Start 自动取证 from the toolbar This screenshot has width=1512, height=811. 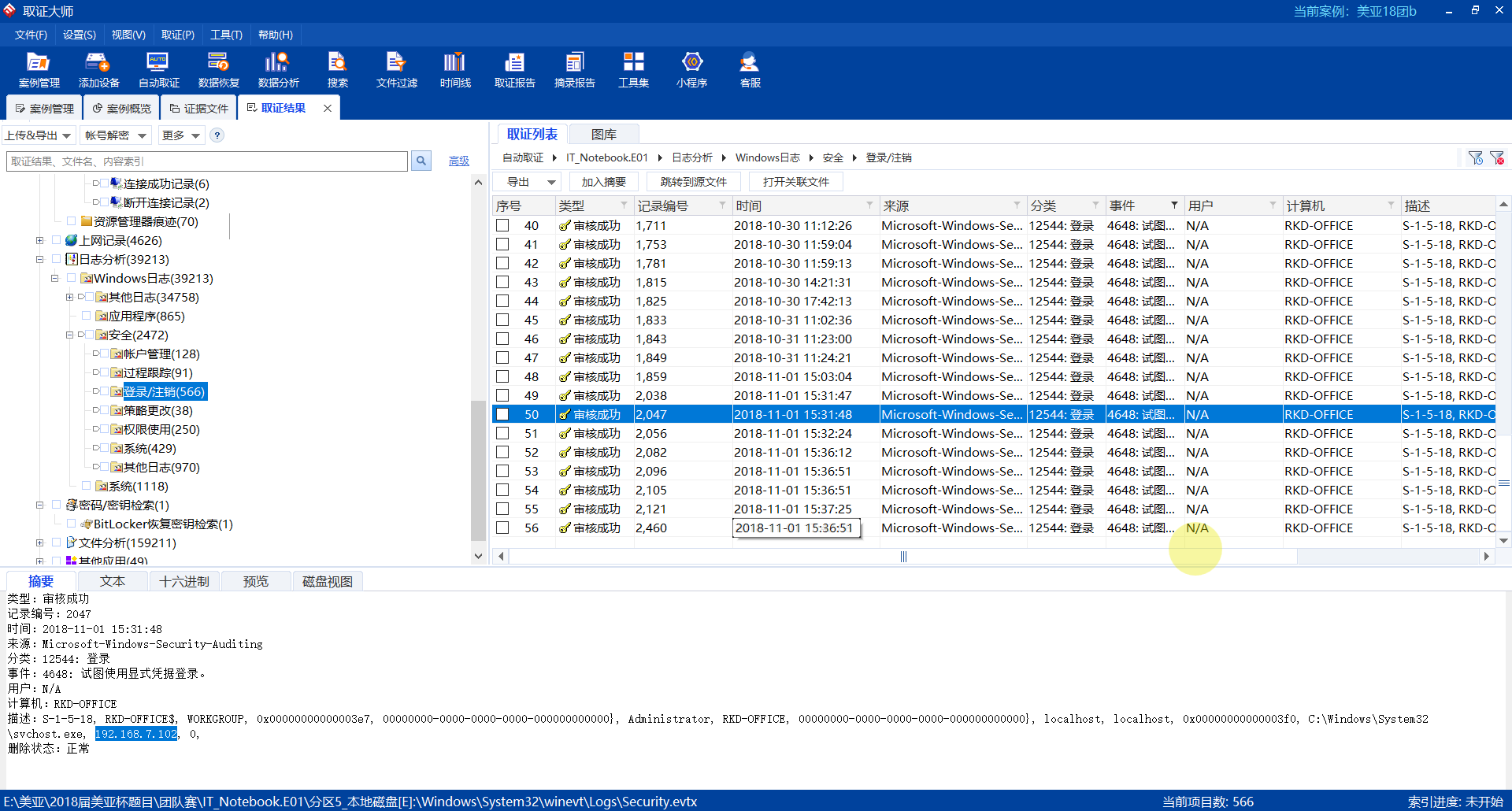pyautogui.click(x=158, y=69)
